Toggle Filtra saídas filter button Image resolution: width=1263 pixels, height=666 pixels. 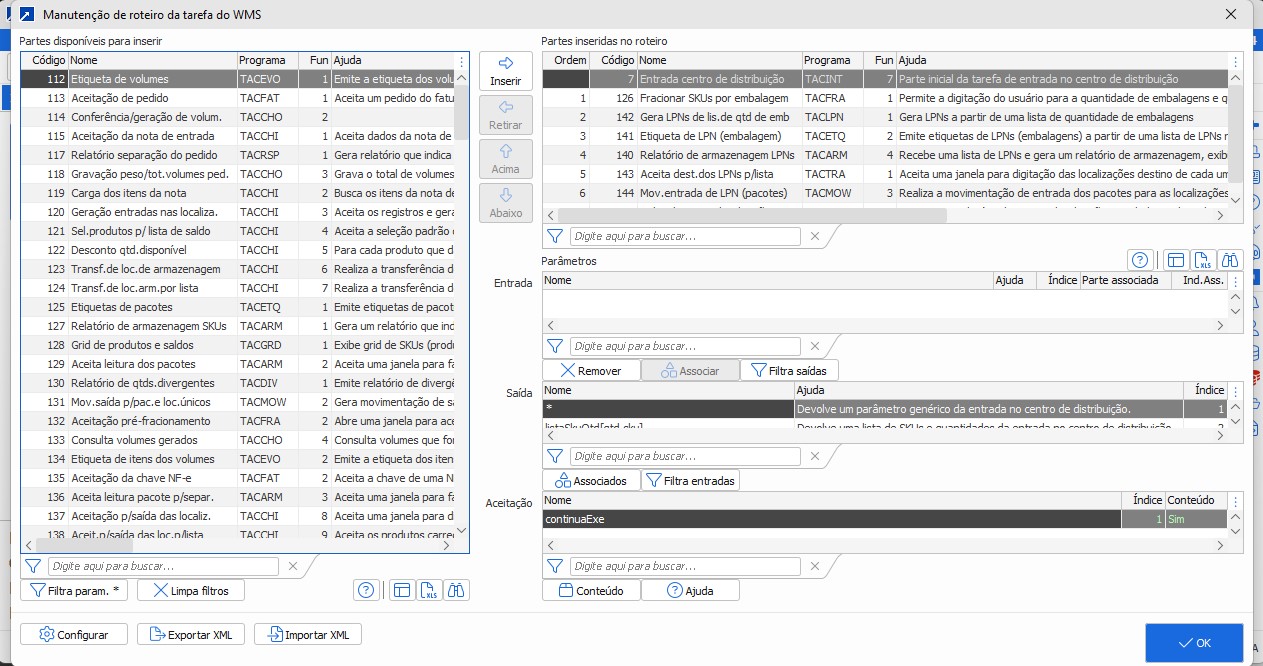coord(790,371)
